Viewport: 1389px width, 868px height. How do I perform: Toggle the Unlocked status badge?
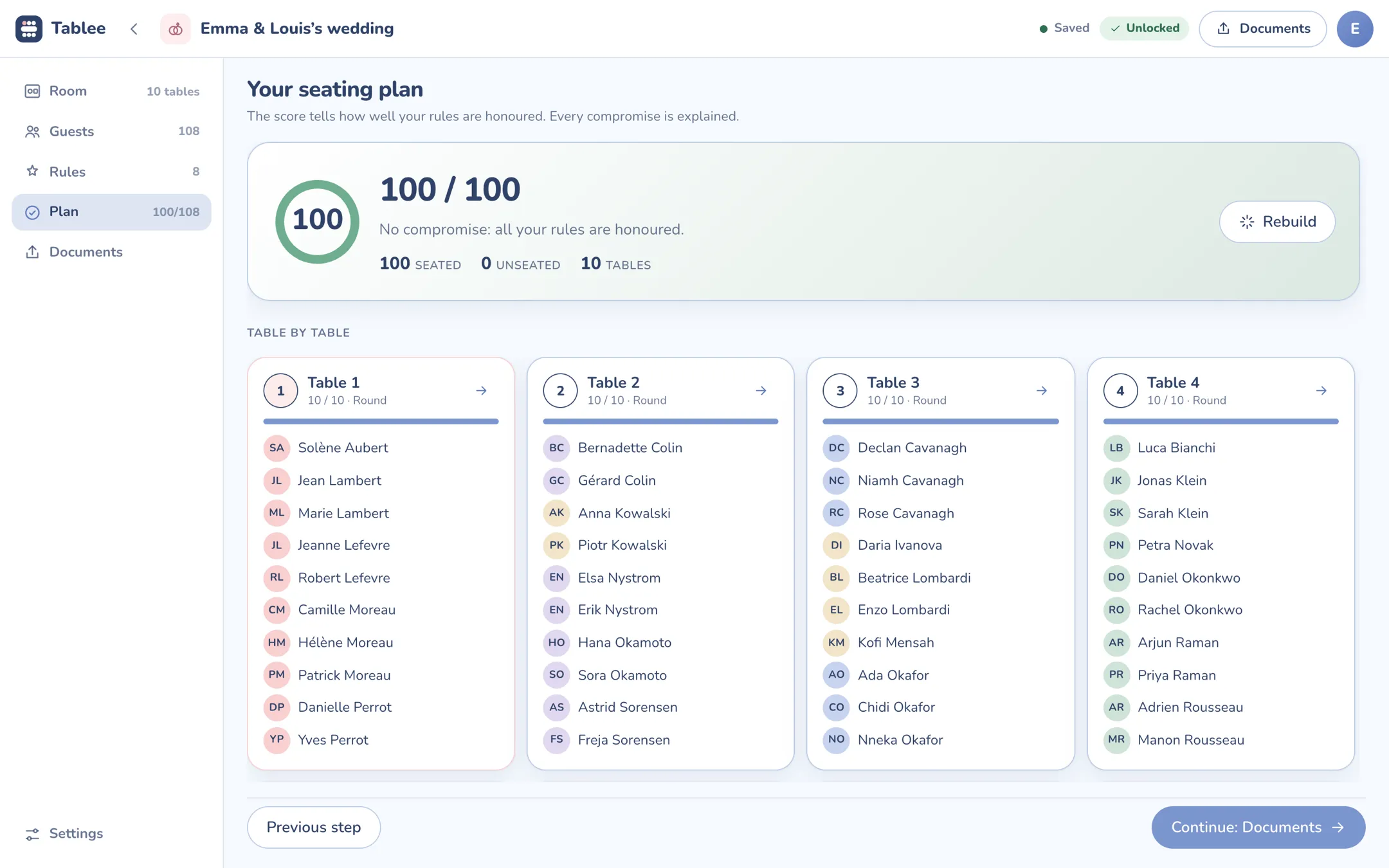1144,28
